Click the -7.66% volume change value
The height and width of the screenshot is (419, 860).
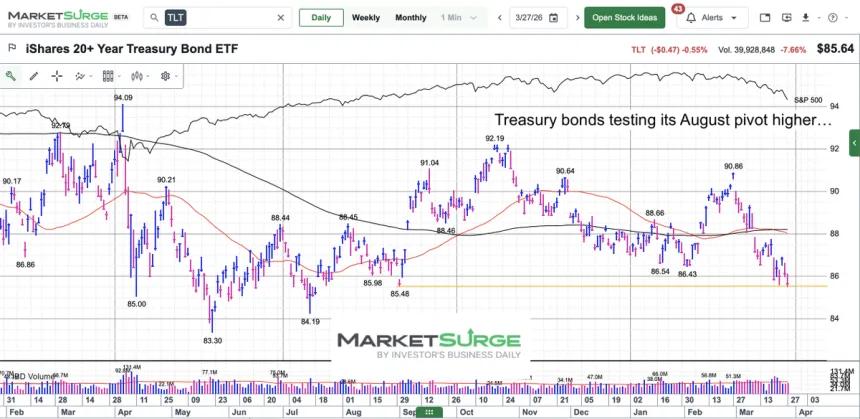coord(793,49)
